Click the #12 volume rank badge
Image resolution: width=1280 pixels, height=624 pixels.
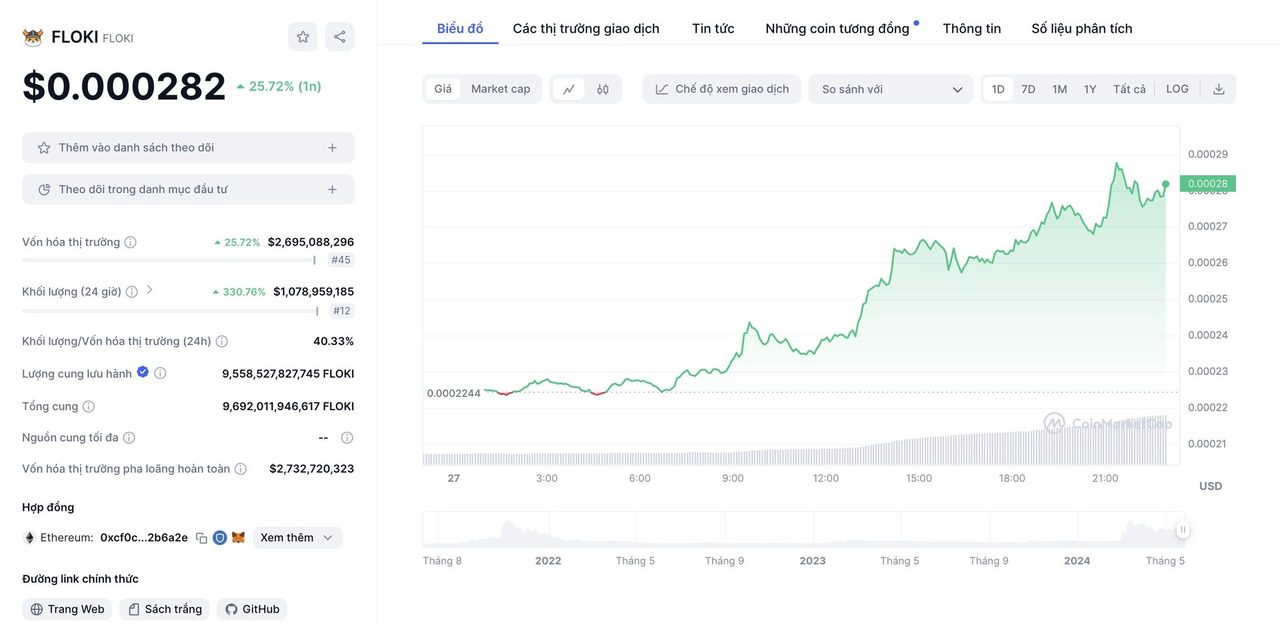tap(342, 311)
